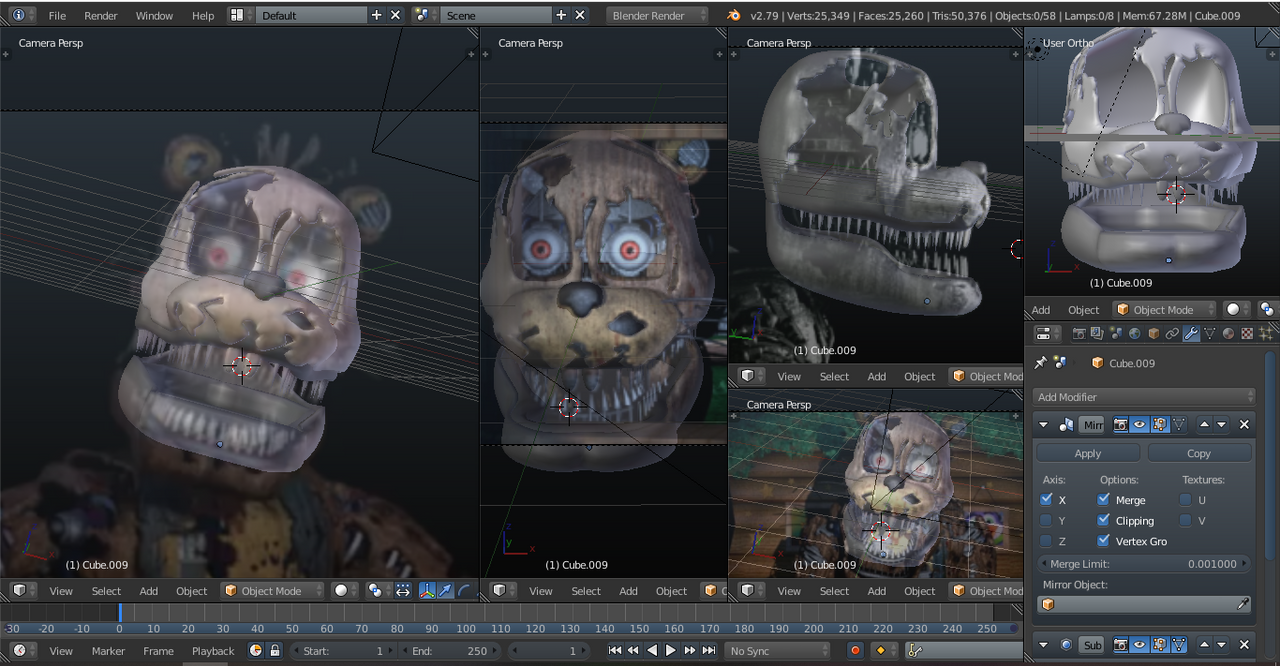Viewport: 1280px width, 666px height.
Task: Open the File menu
Action: coord(57,16)
